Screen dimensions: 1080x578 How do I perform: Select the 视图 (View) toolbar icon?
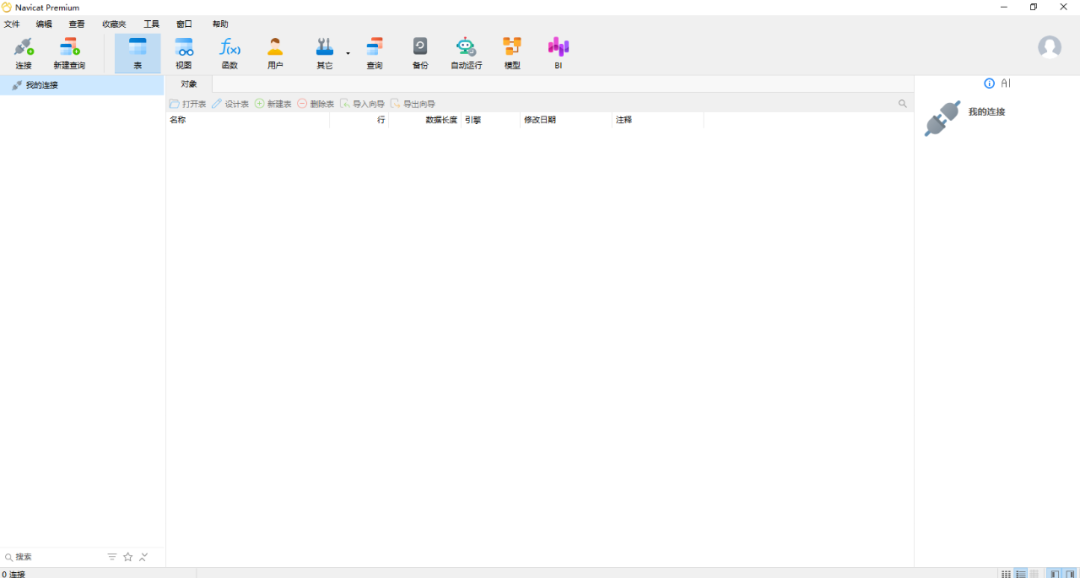pyautogui.click(x=184, y=52)
